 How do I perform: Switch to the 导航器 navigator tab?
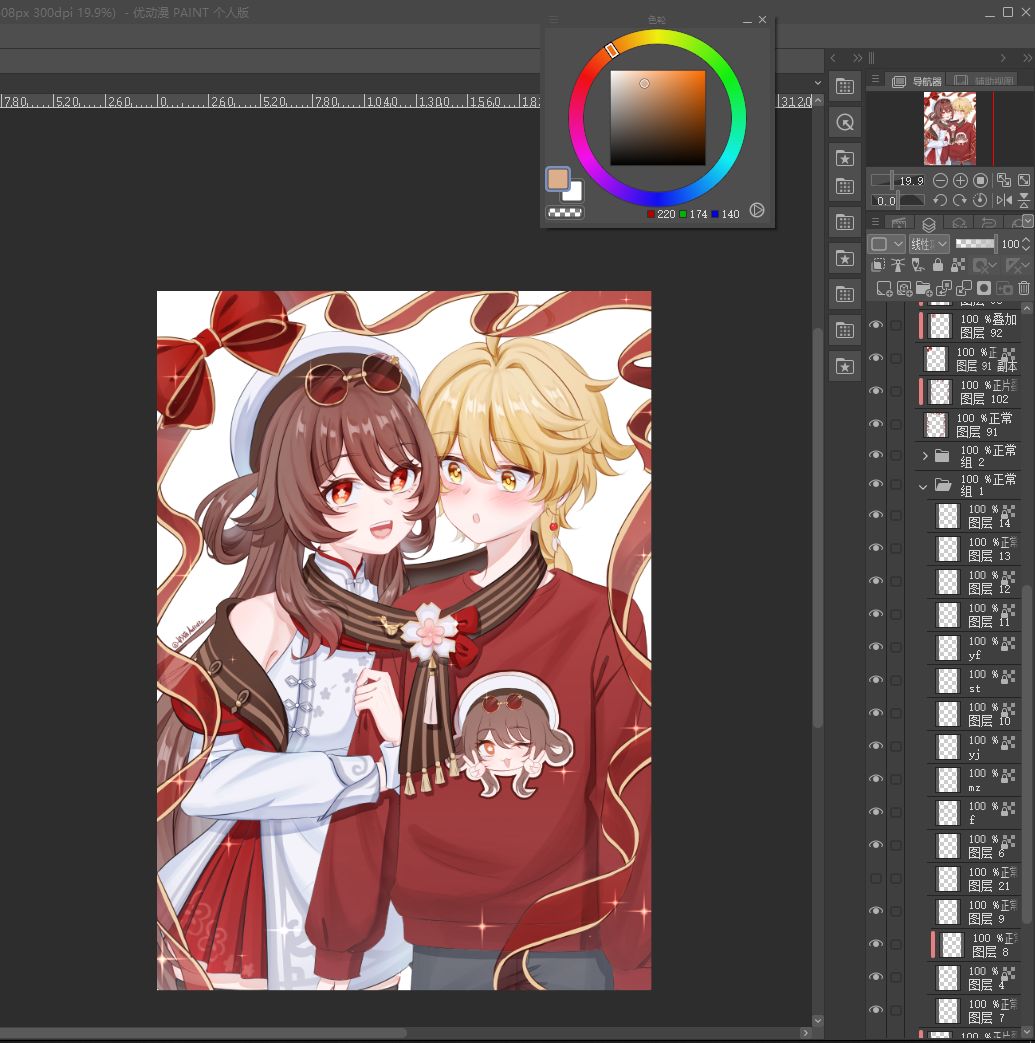pos(918,80)
